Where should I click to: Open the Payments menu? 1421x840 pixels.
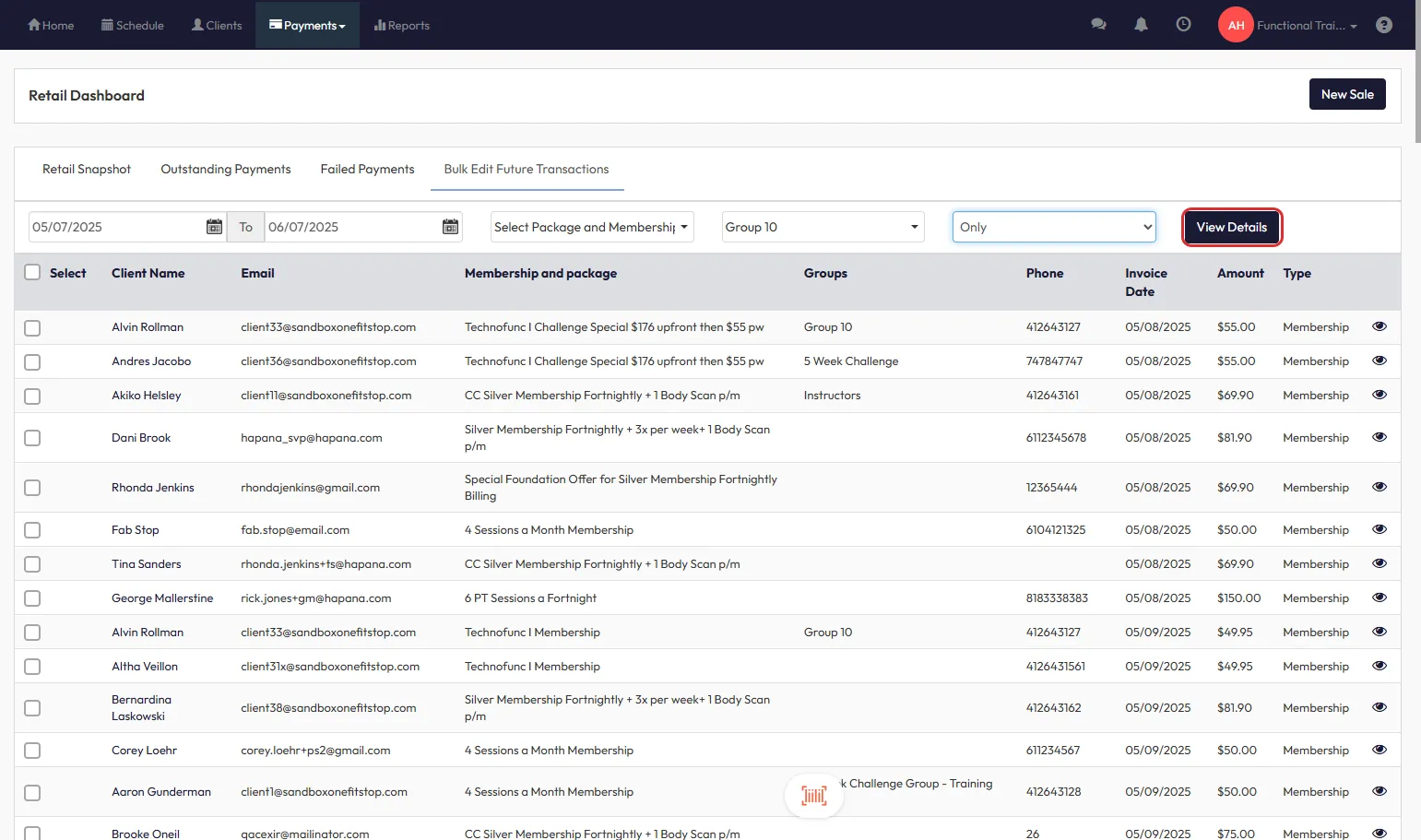click(307, 25)
